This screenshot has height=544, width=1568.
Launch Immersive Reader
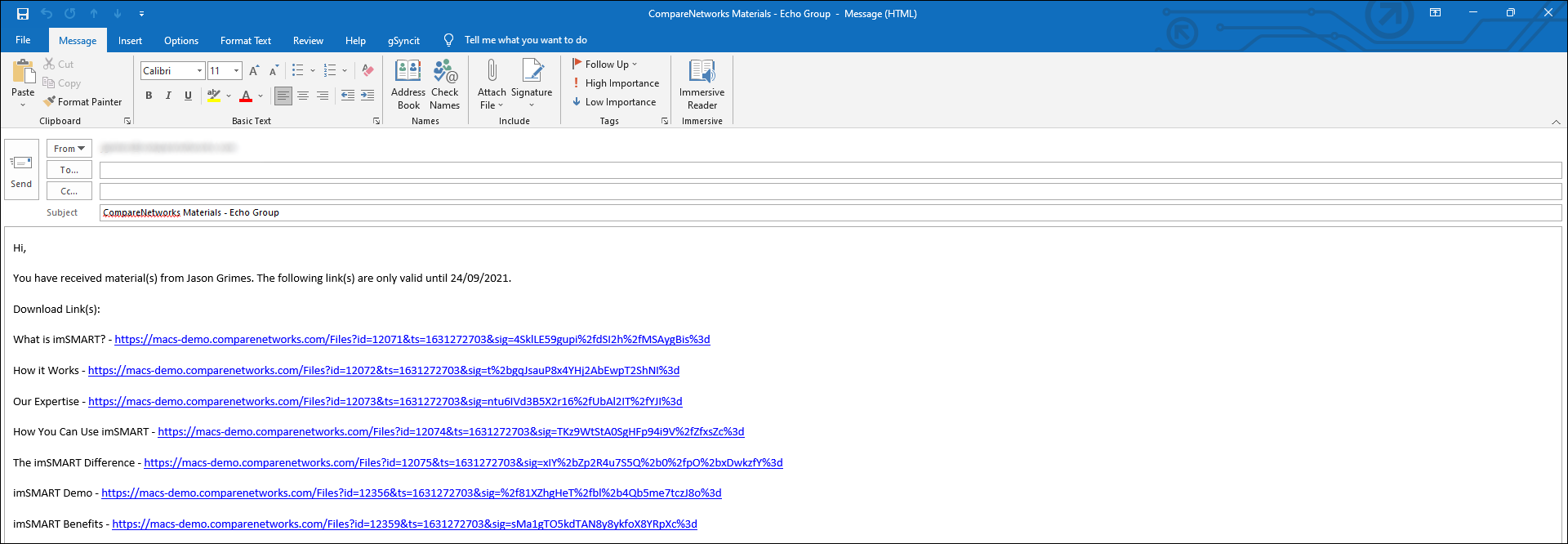(702, 84)
